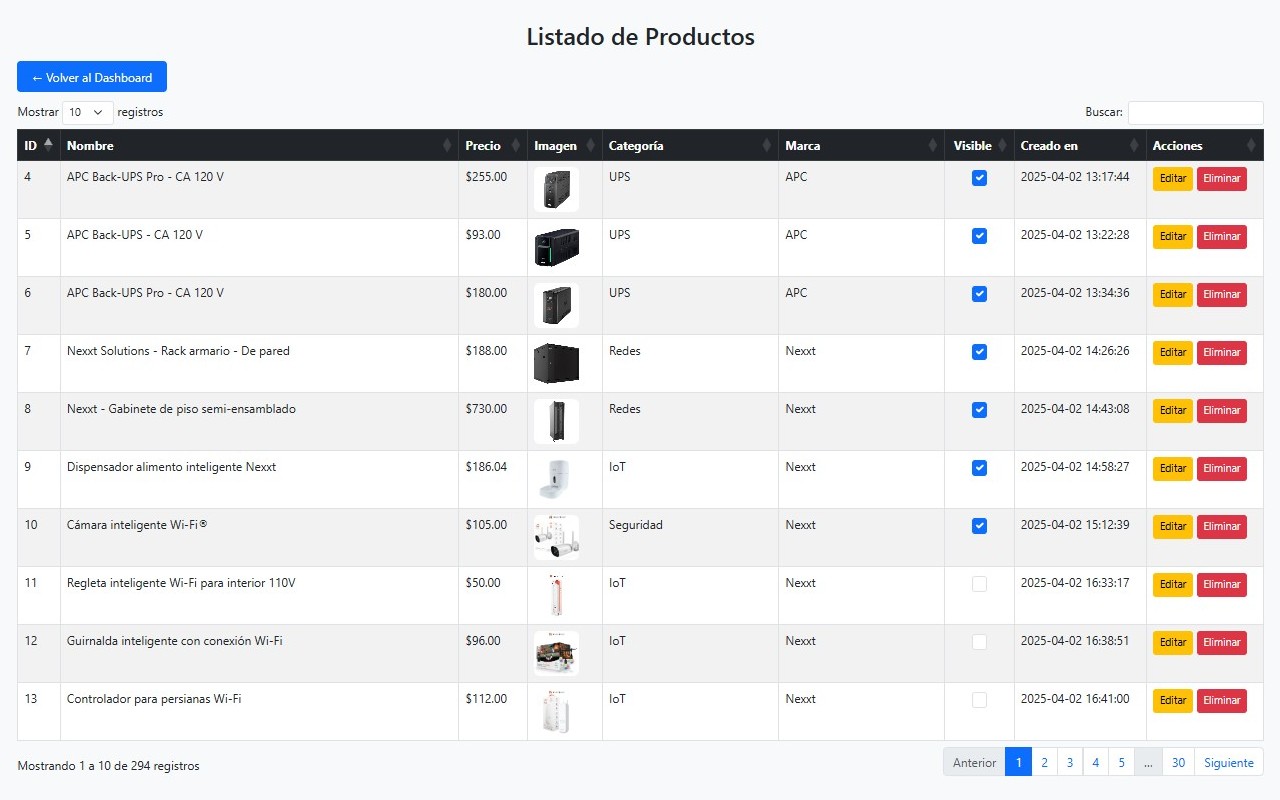Select the Siguiente pagination link
Image resolution: width=1280 pixels, height=800 pixels.
tap(1229, 762)
